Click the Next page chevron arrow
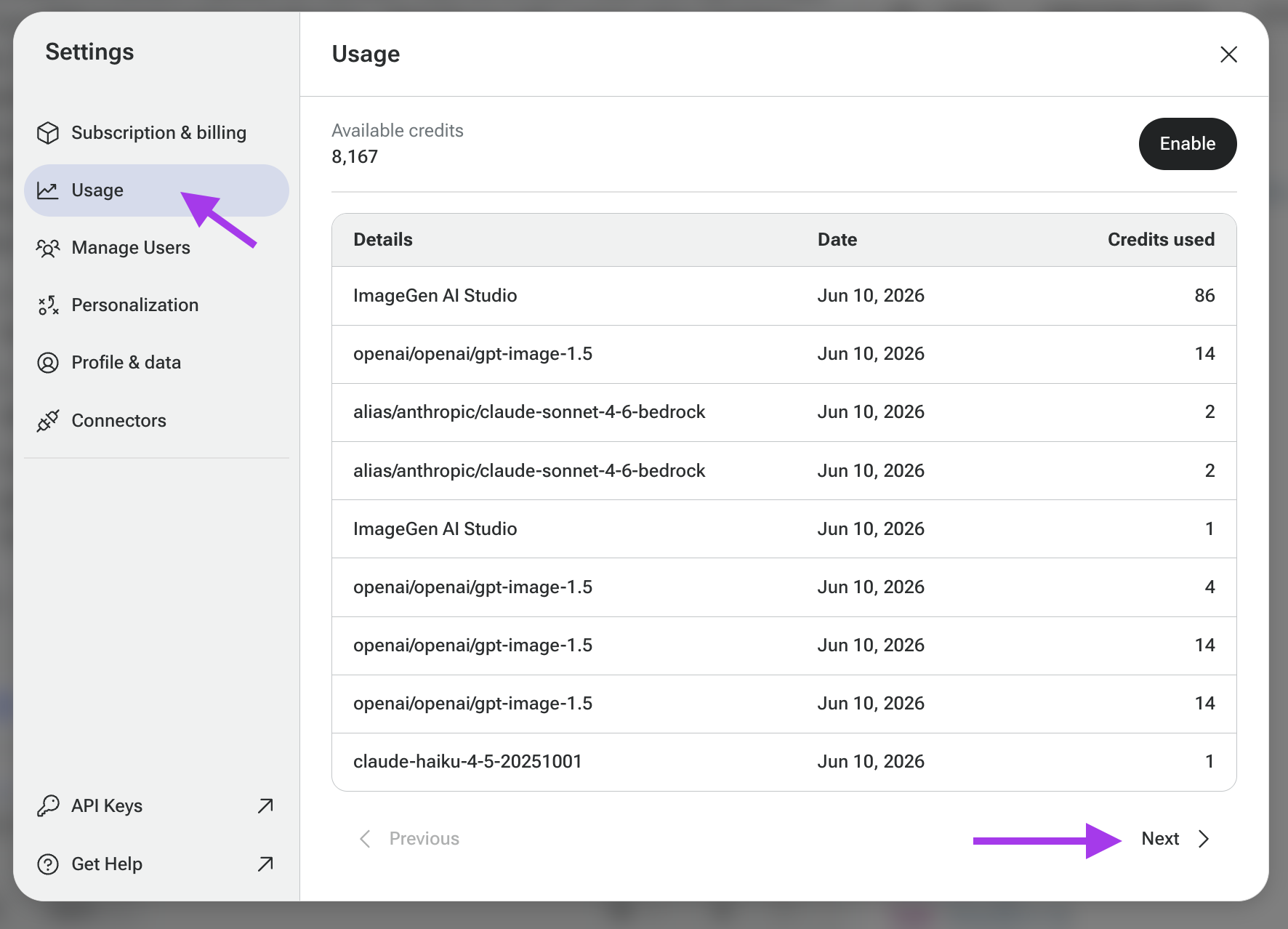This screenshot has width=1288, height=929. (1204, 839)
